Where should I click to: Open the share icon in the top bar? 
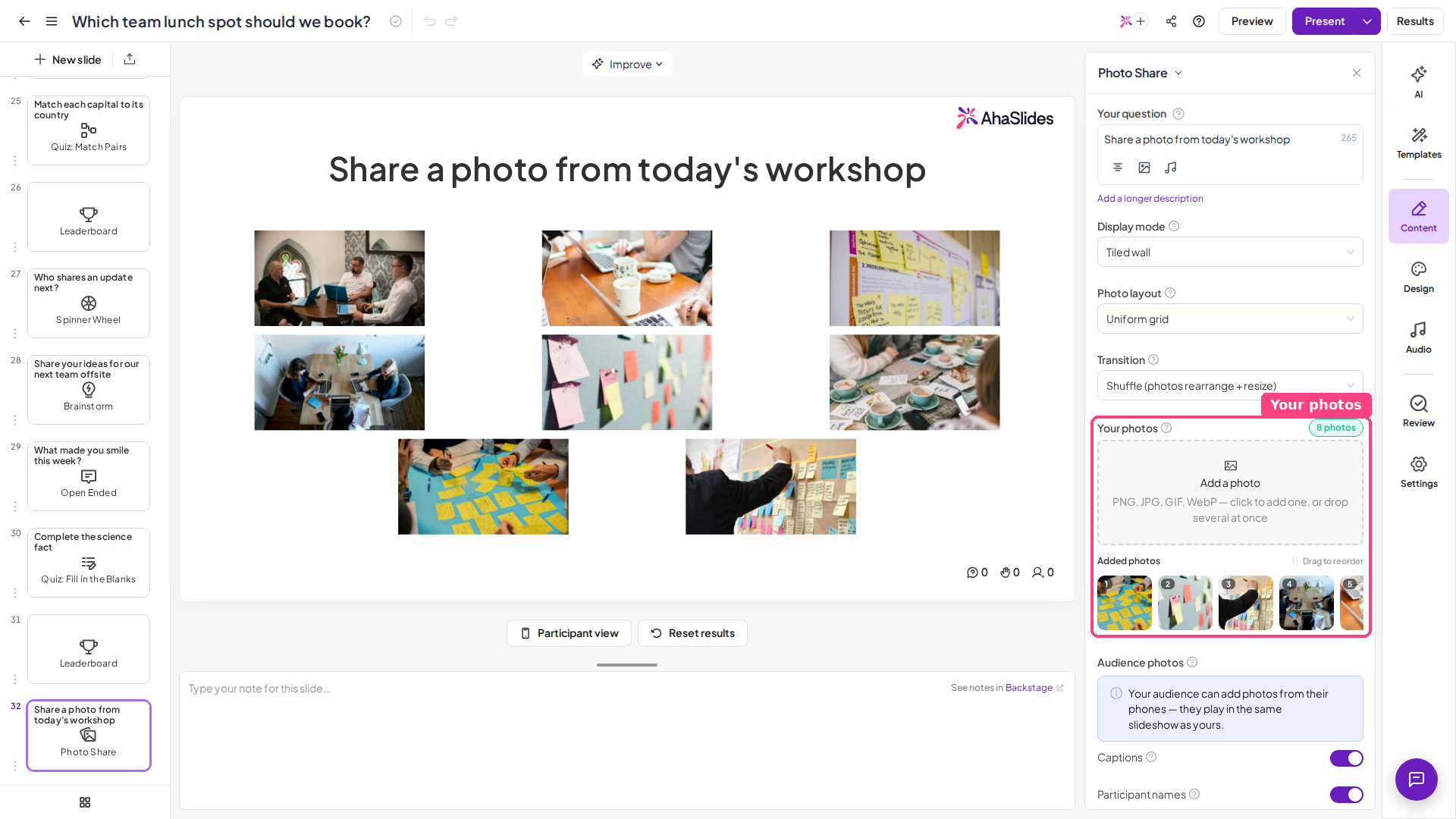pyautogui.click(x=1172, y=21)
